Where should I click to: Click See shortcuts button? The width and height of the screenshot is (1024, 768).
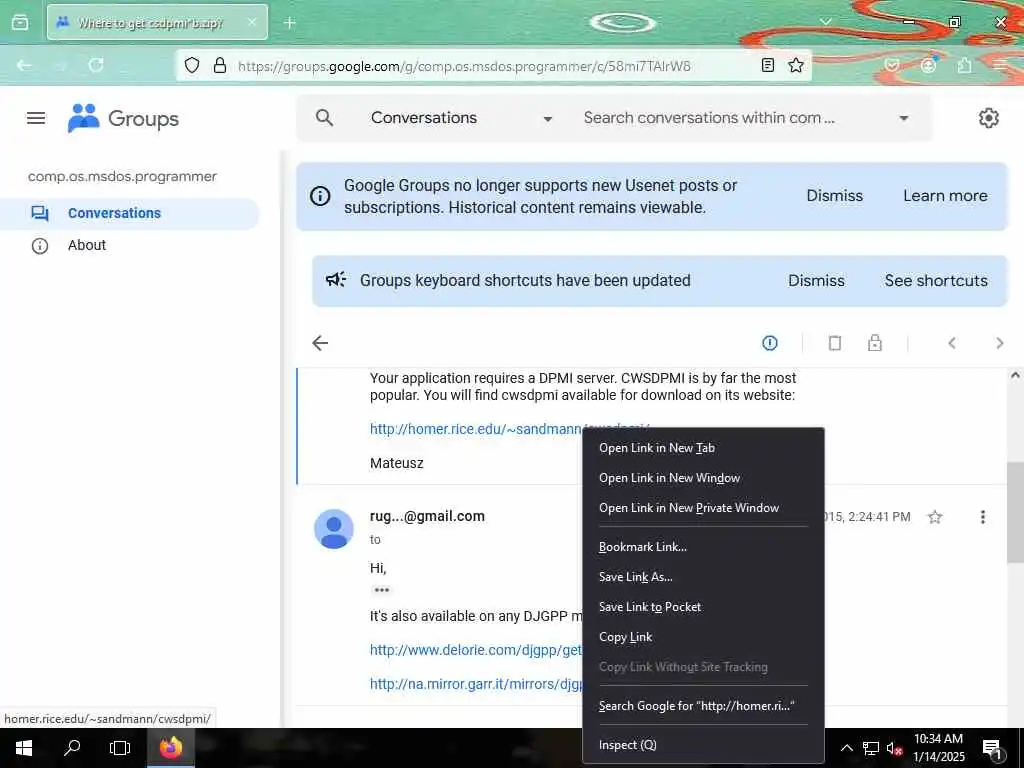click(936, 281)
